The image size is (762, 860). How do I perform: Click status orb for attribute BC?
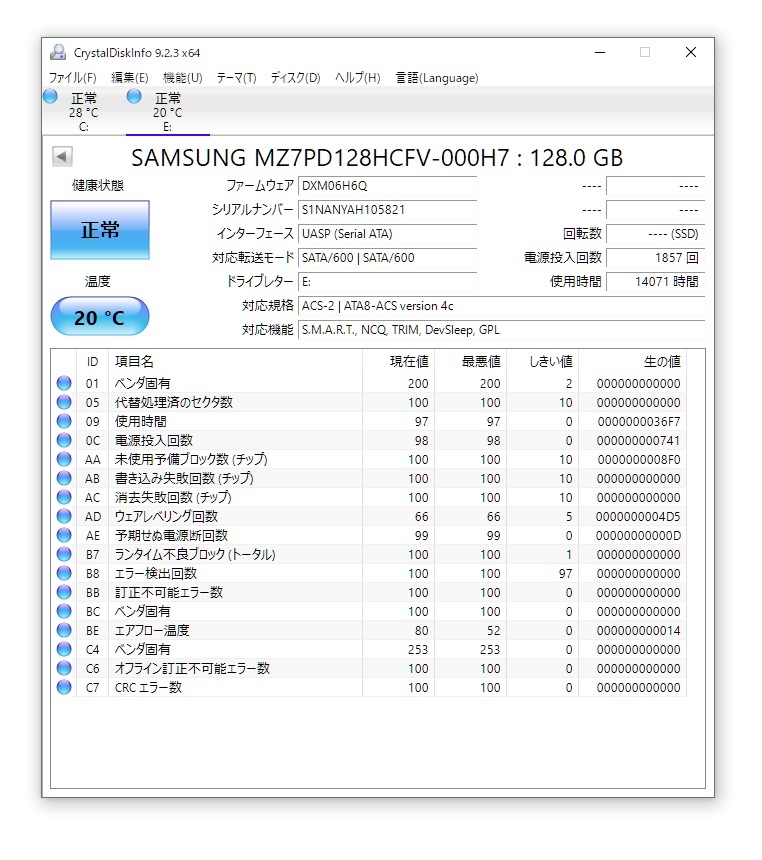click(x=64, y=611)
